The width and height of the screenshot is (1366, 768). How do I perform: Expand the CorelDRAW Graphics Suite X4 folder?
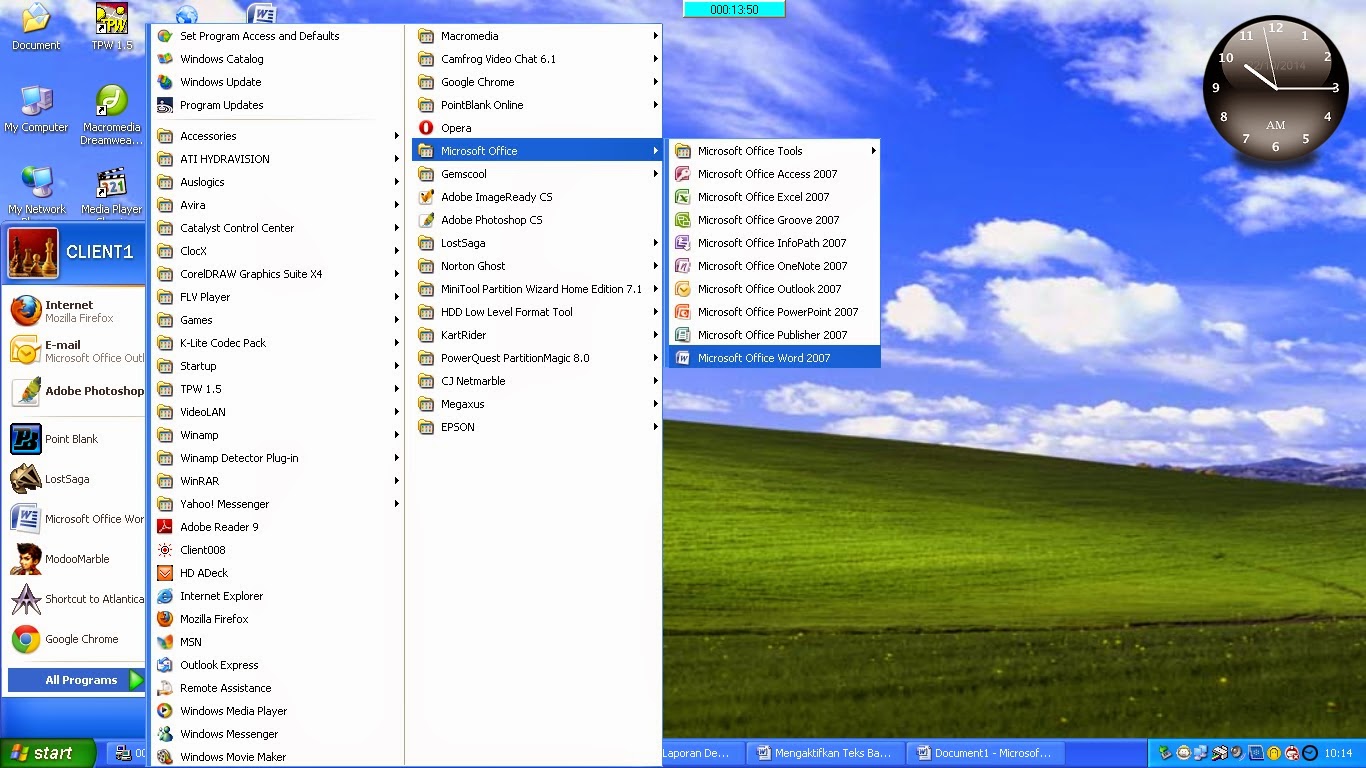coord(277,274)
